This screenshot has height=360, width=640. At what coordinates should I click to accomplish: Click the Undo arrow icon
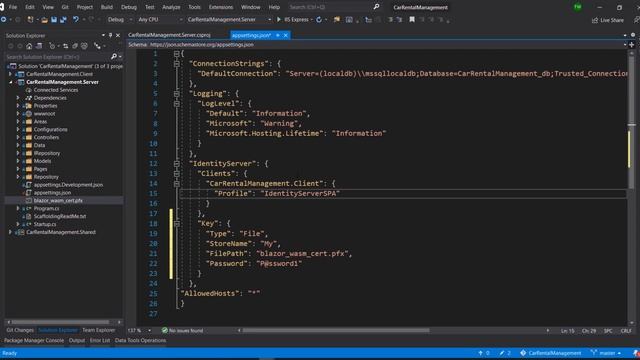[76, 20]
